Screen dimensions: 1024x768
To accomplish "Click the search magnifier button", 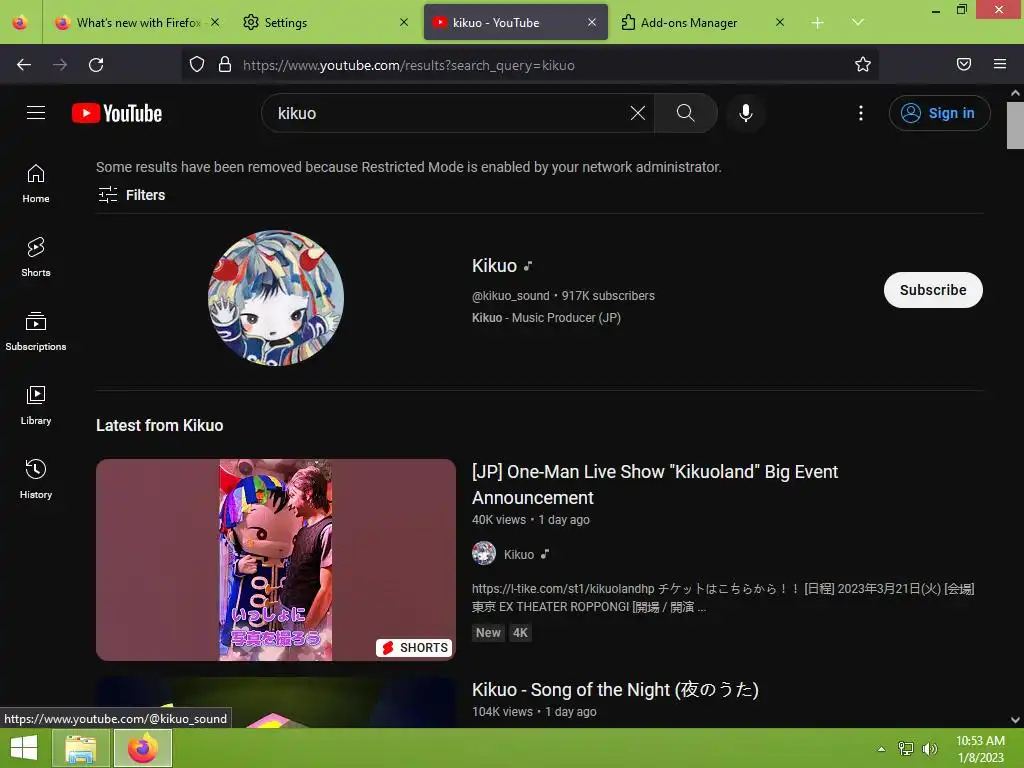I will (x=686, y=113).
